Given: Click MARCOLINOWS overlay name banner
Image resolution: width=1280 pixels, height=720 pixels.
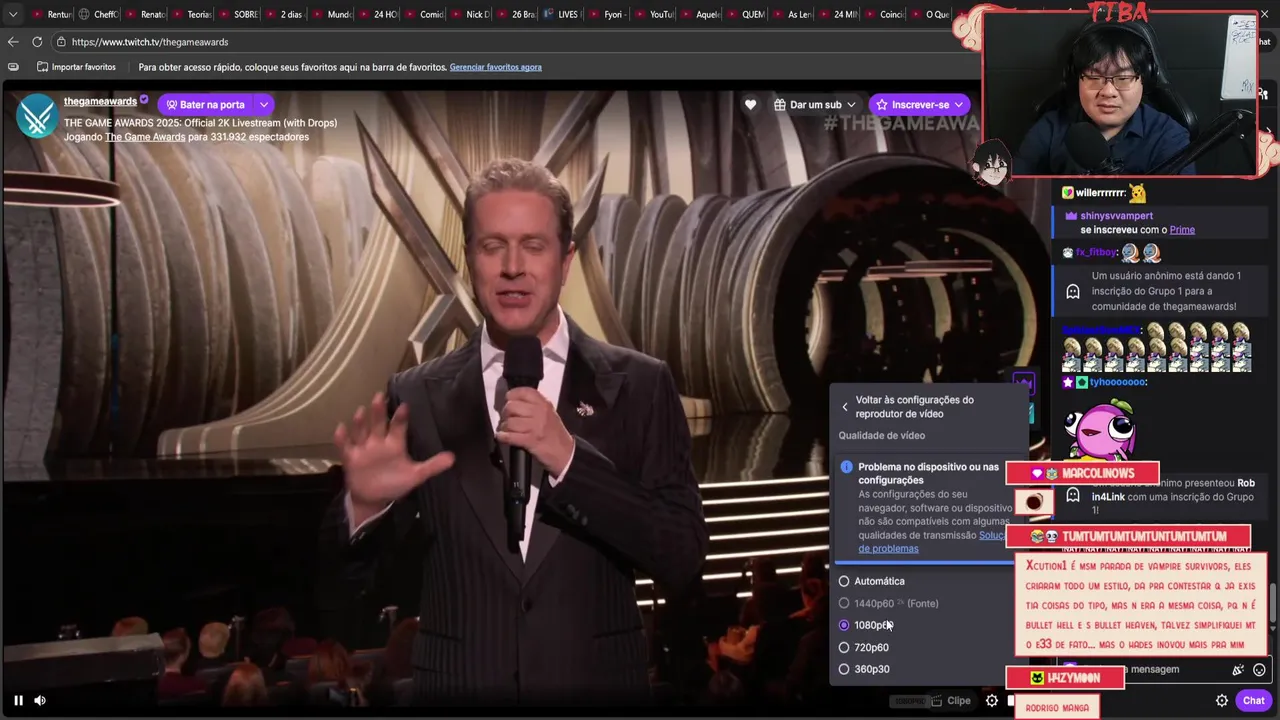Looking at the screenshot, I should click(1083, 473).
